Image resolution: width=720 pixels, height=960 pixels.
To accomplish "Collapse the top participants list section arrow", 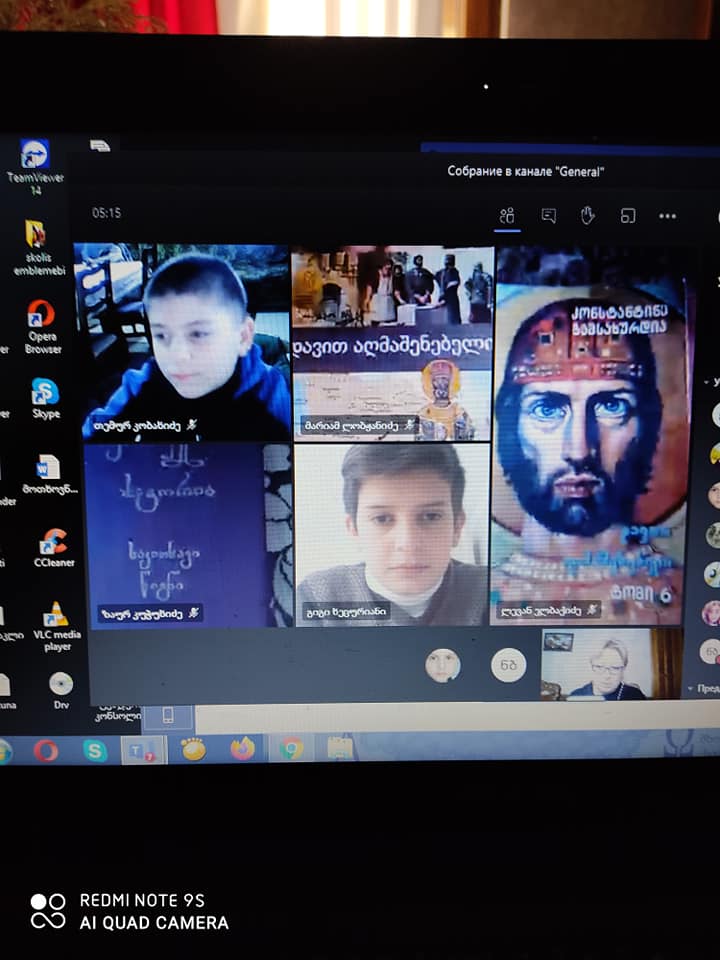I will 706,381.
